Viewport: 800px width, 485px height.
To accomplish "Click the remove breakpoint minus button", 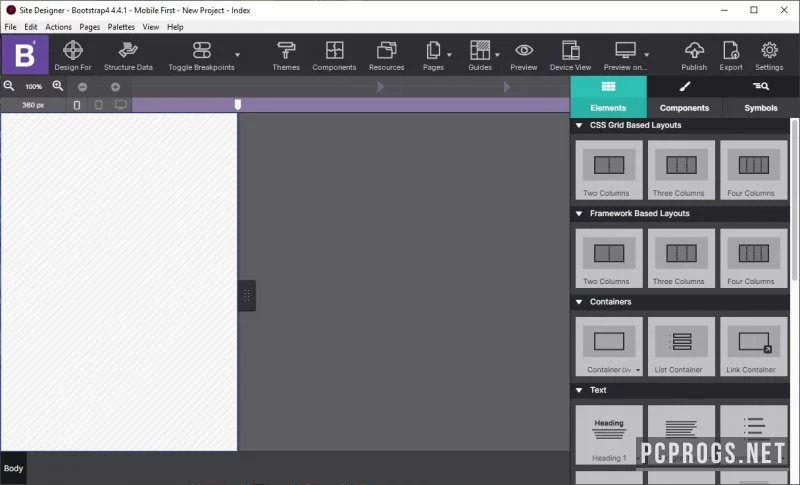I will pyautogui.click(x=82, y=87).
